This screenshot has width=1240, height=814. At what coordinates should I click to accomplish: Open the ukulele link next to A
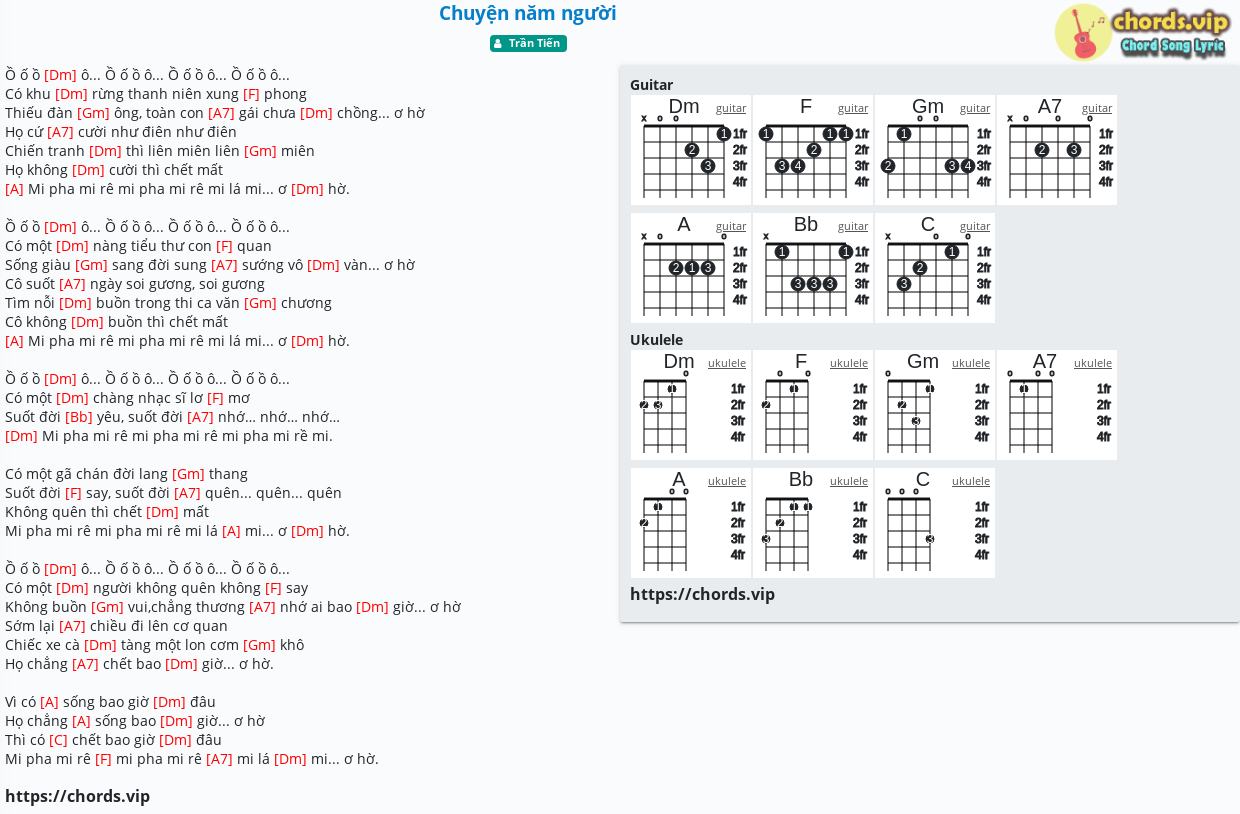coord(727,481)
